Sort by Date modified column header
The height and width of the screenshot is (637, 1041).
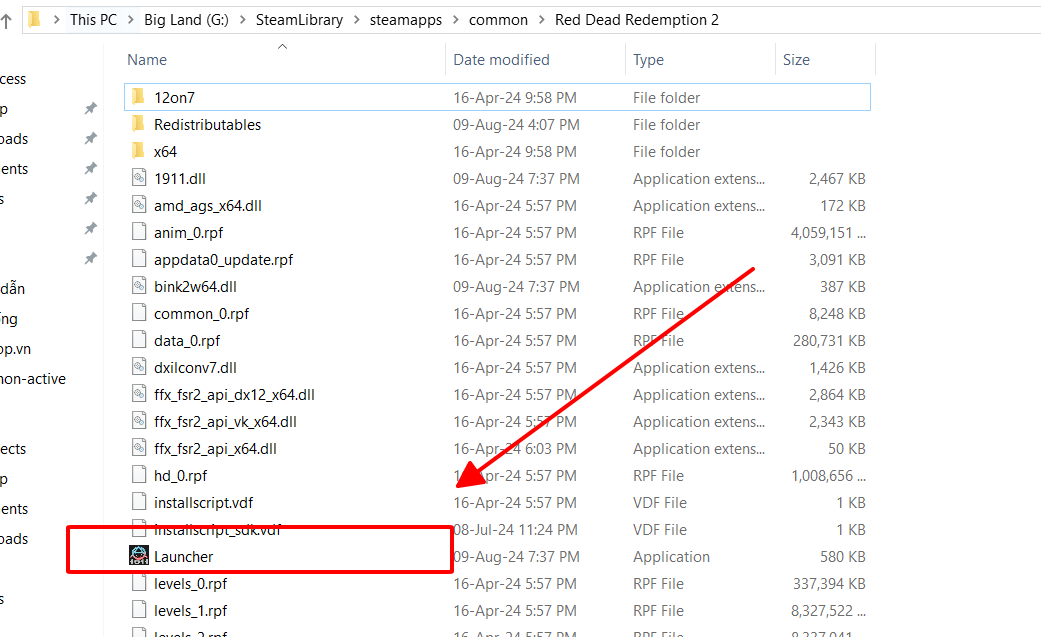click(501, 60)
